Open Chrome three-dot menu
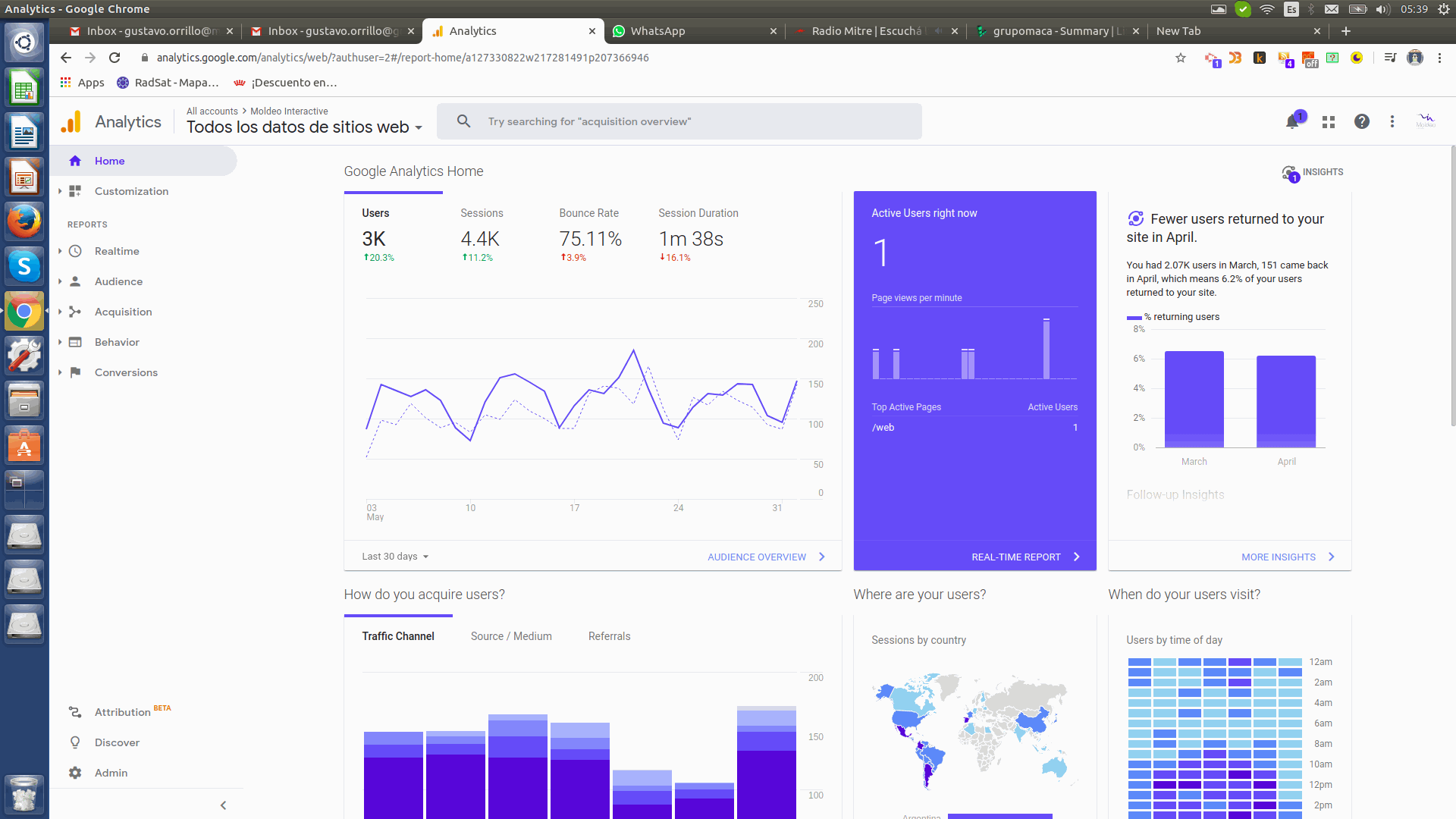This screenshot has width=1456, height=819. click(x=1439, y=58)
